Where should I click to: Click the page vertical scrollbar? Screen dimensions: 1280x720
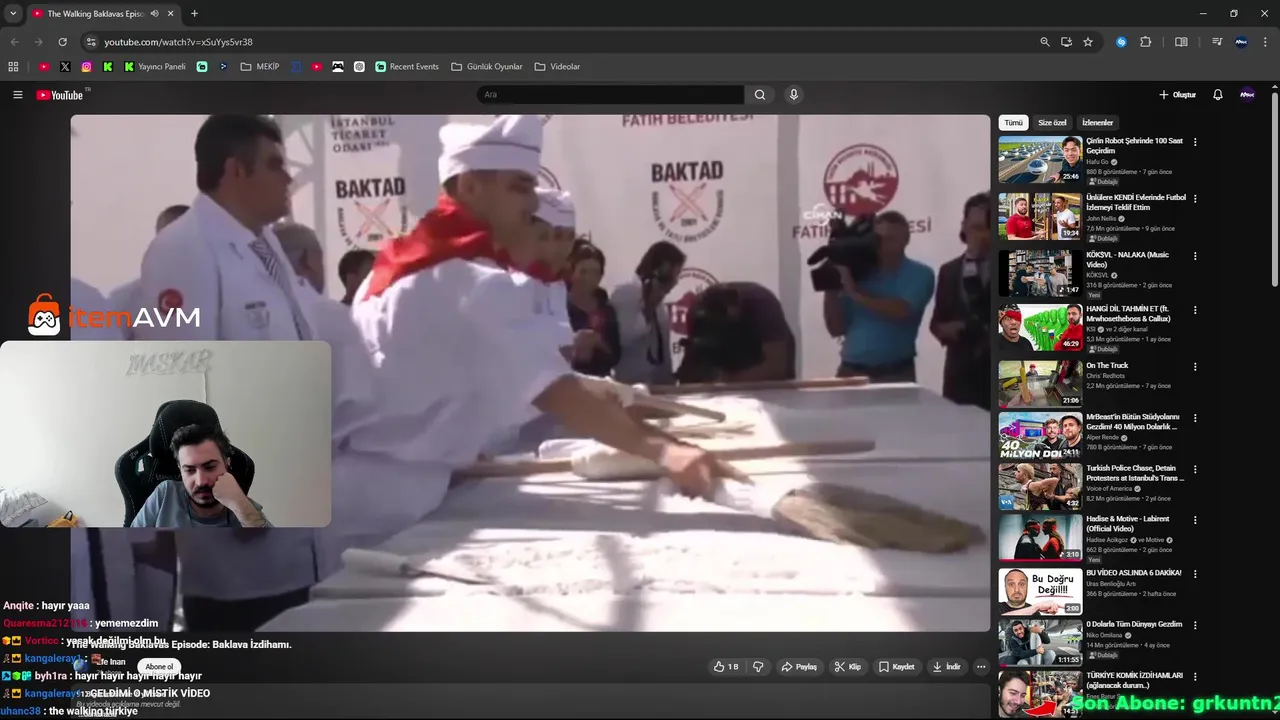1274,190
